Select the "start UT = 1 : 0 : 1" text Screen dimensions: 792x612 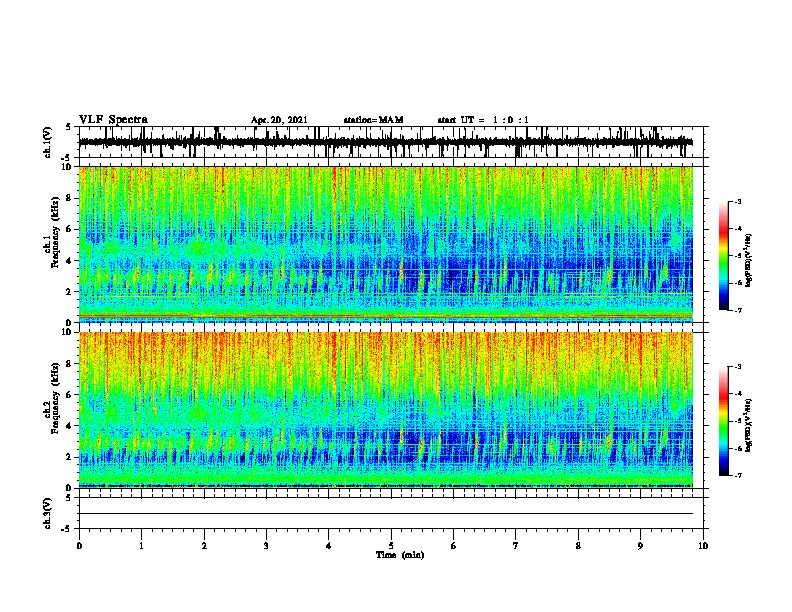[483, 120]
